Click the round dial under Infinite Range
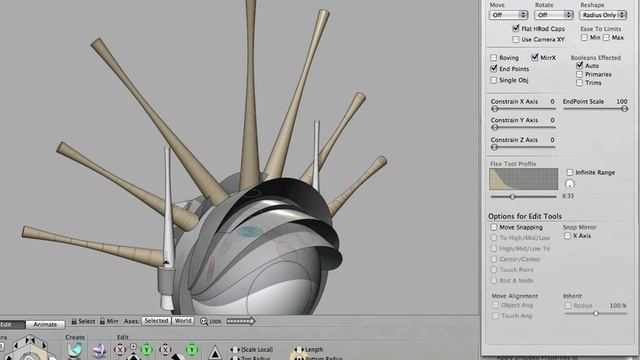The width and height of the screenshot is (640, 360). pos(570,184)
